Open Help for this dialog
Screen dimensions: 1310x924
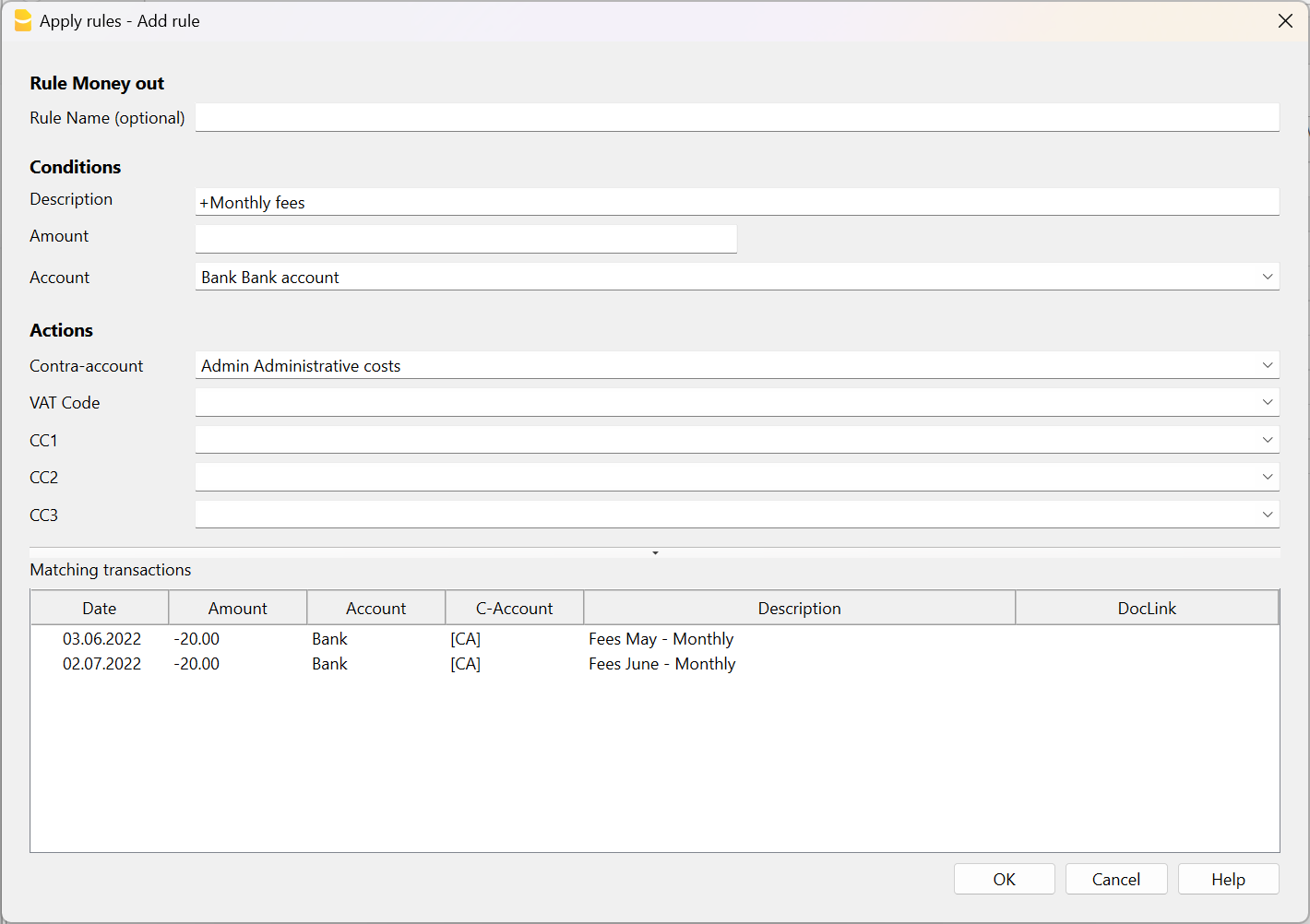pos(1228,880)
